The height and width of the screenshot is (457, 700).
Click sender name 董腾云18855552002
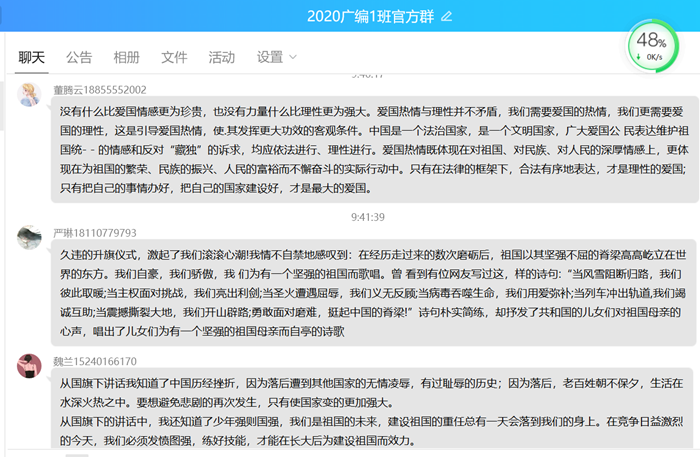(99, 89)
